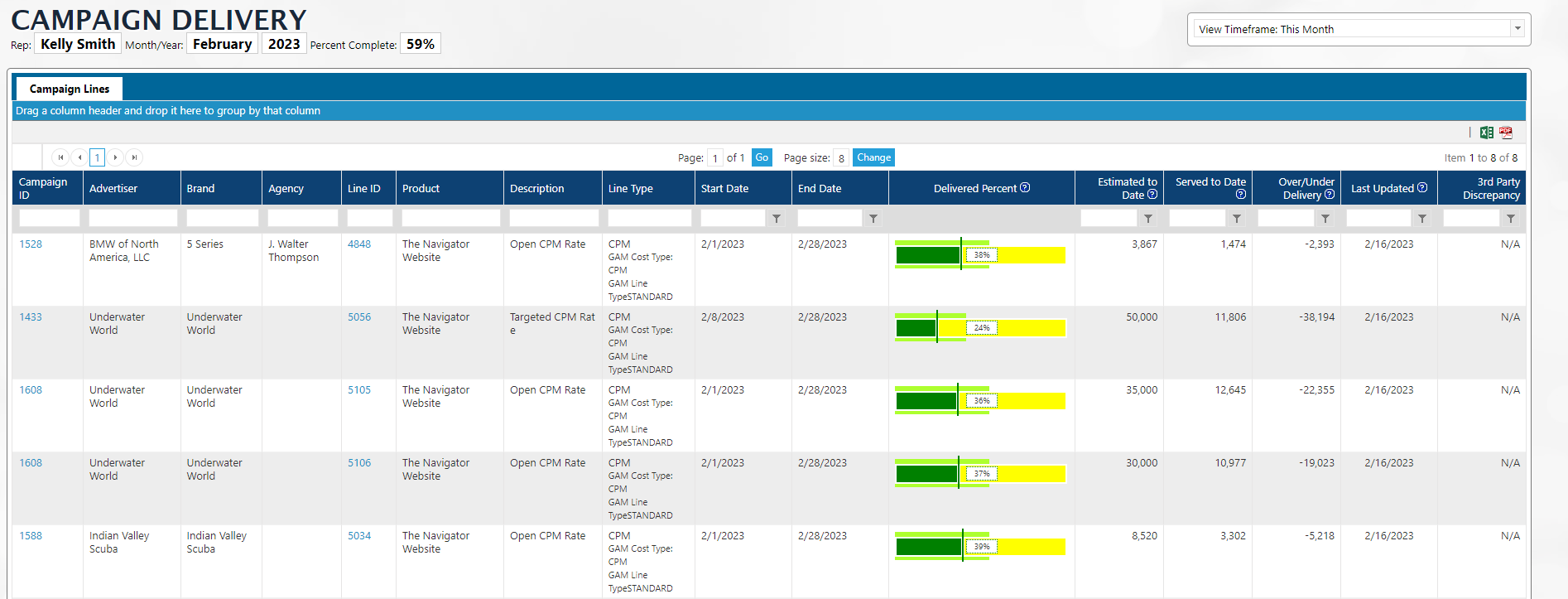Open the Start Date filter options
The width and height of the screenshot is (1568, 599).
click(x=777, y=219)
